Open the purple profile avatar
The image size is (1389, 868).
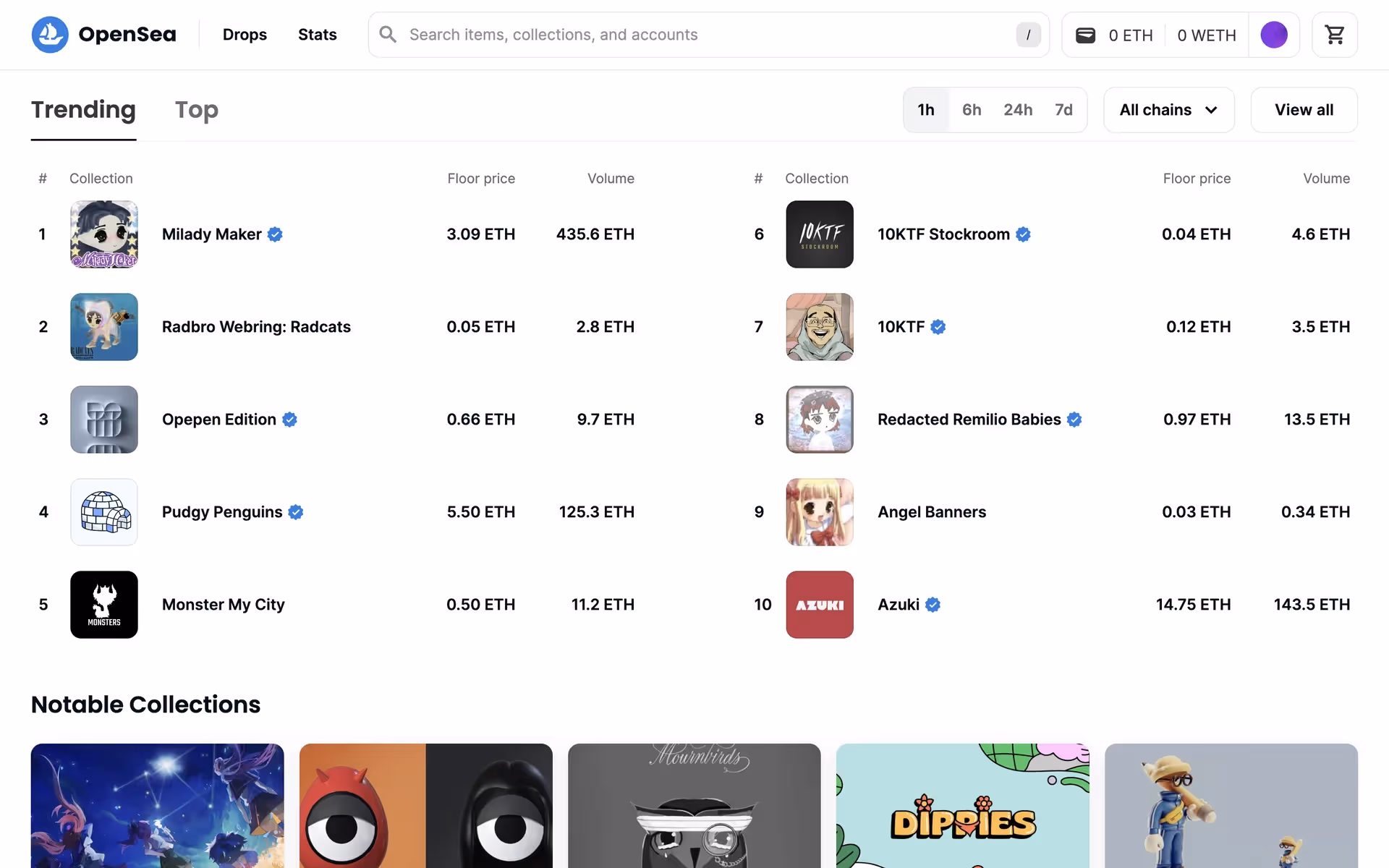pyautogui.click(x=1273, y=35)
